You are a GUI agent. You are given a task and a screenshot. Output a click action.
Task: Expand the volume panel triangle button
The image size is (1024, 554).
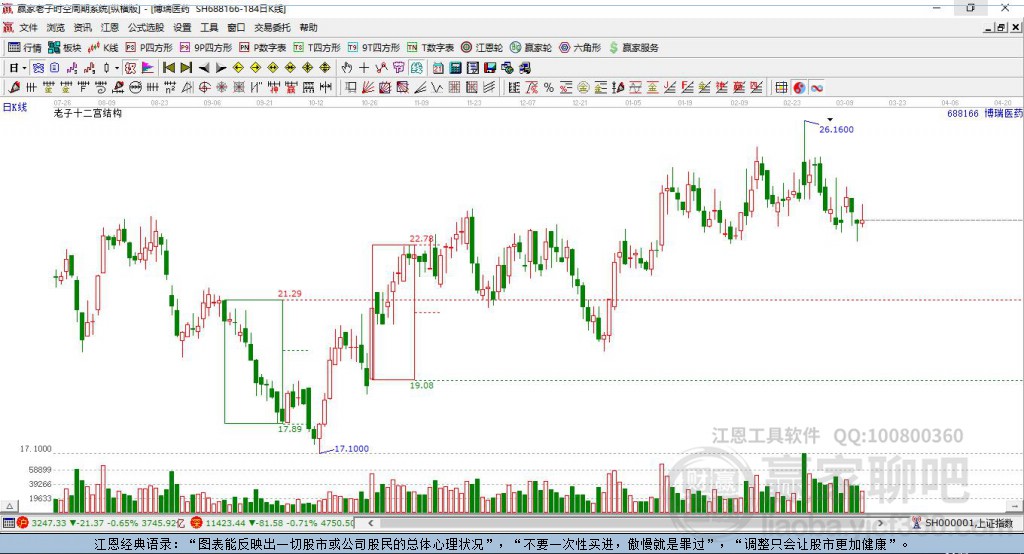coord(9,506)
